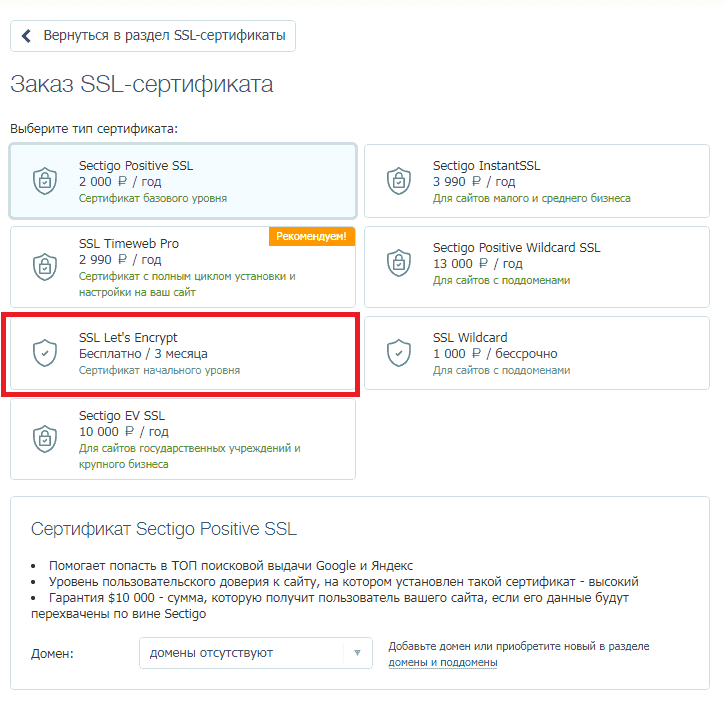Click the shield icon of SSL Timeweb Pro

(45, 267)
